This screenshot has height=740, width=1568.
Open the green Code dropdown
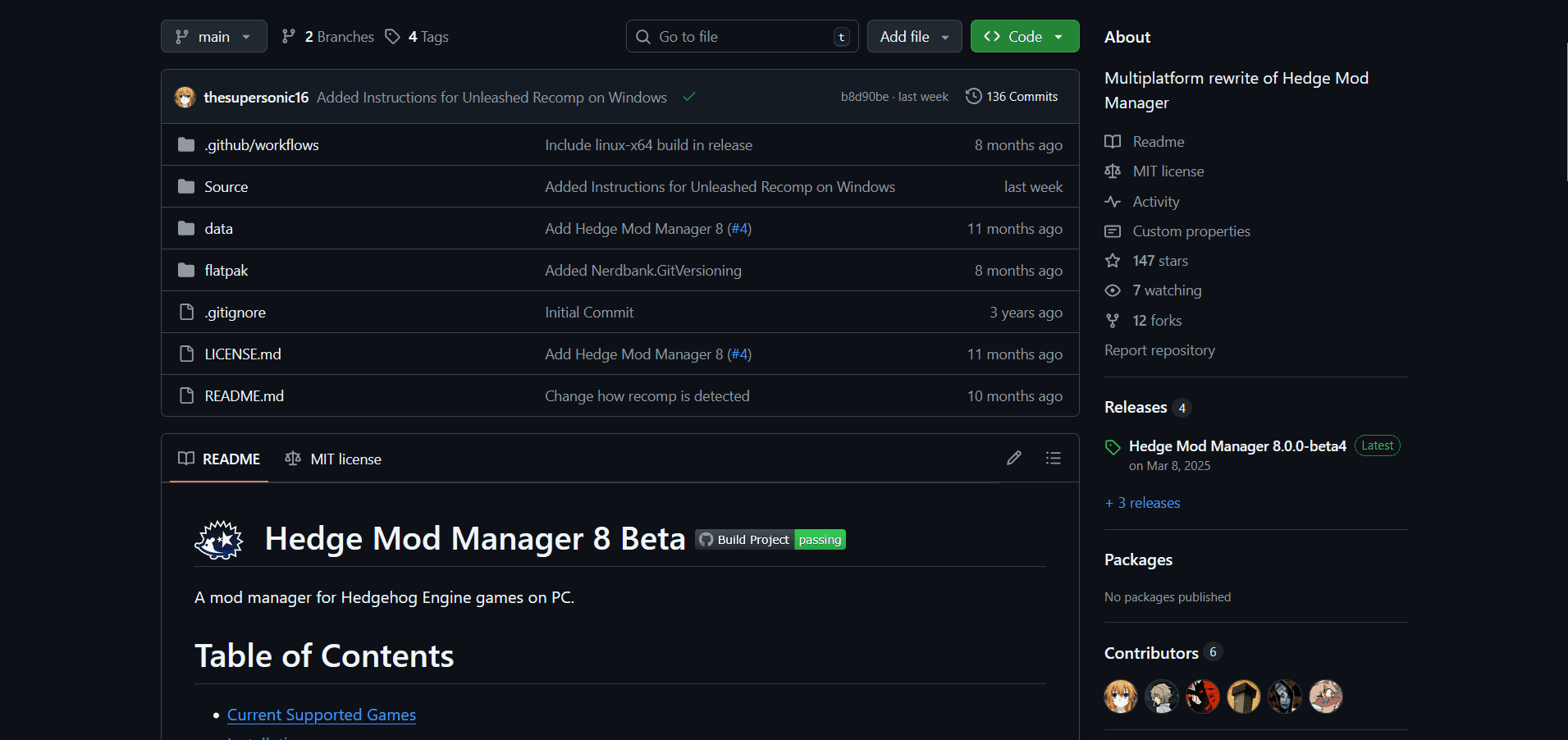click(x=1024, y=37)
